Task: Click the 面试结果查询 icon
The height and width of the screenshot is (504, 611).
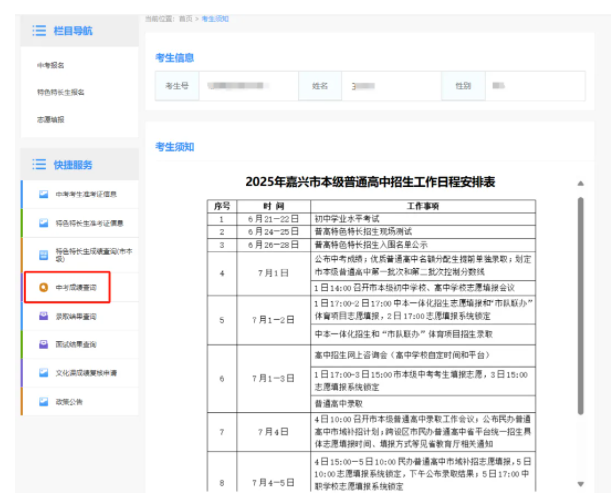Action: 43,344
